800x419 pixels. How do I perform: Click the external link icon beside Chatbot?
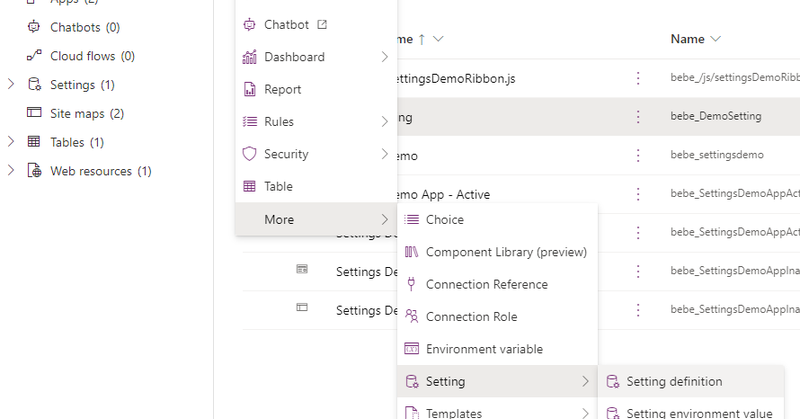pyautogui.click(x=322, y=24)
